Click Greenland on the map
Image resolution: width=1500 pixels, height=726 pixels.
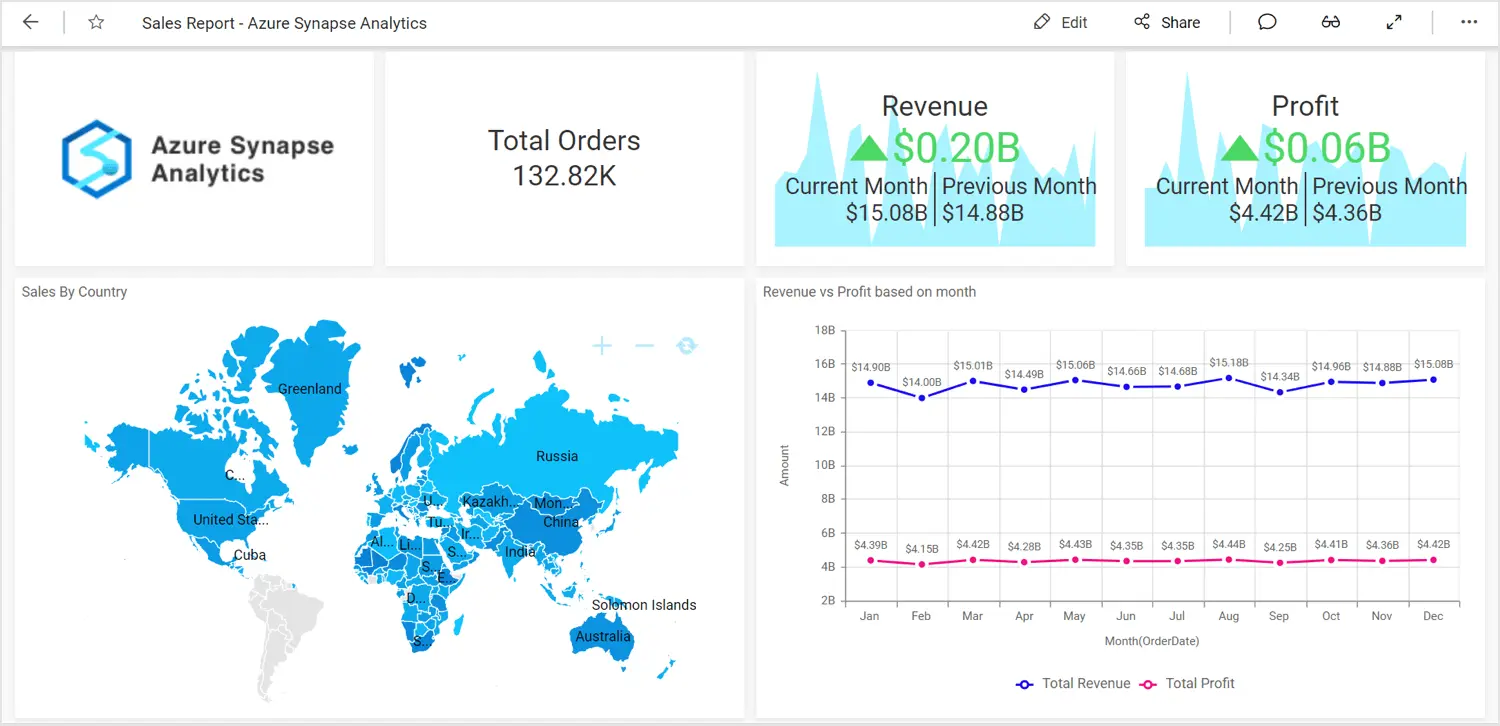[309, 389]
